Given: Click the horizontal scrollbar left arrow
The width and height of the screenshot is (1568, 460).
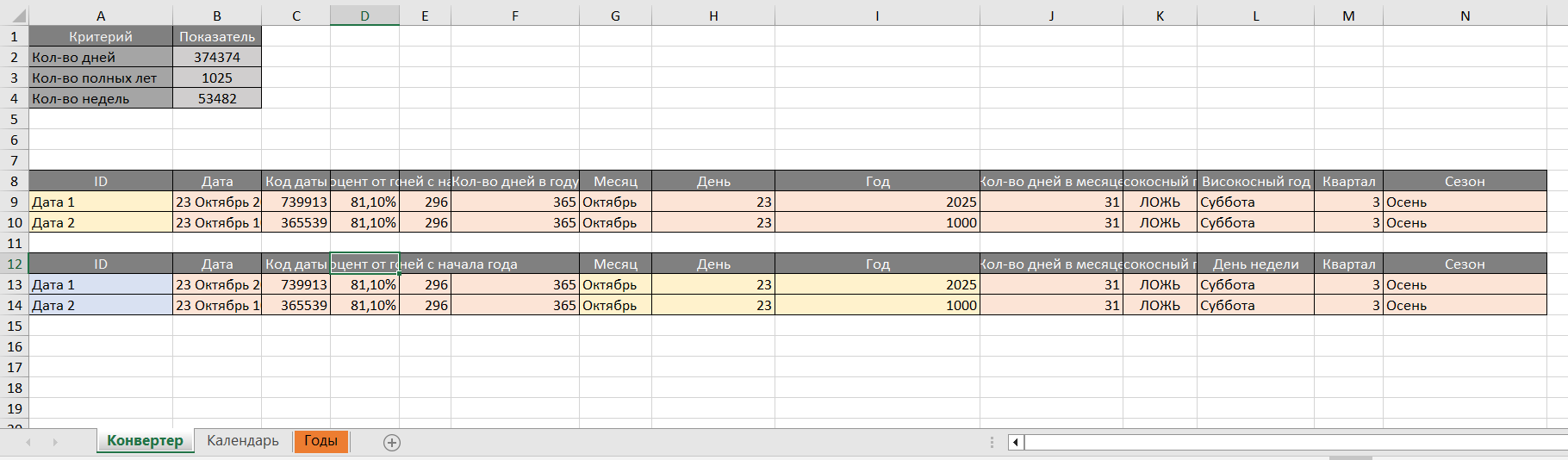Looking at the screenshot, I should pyautogui.click(x=1016, y=443).
